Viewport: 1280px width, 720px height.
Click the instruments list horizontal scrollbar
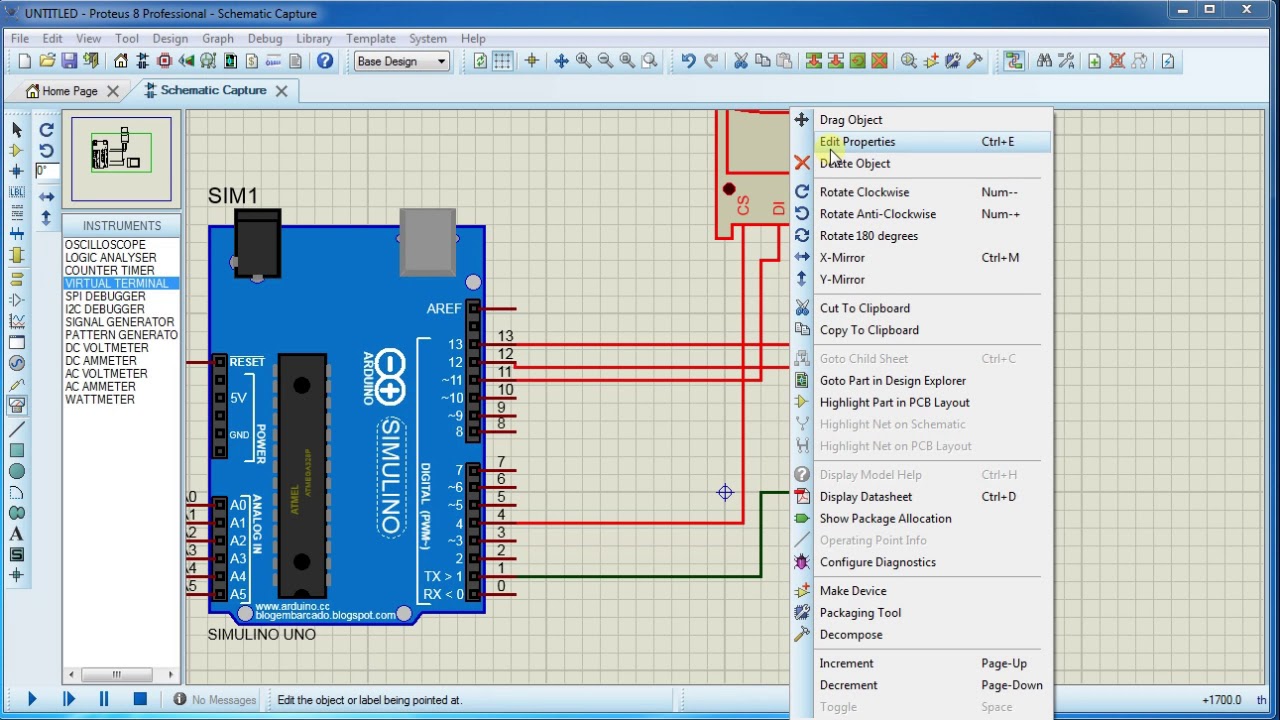click(x=120, y=674)
